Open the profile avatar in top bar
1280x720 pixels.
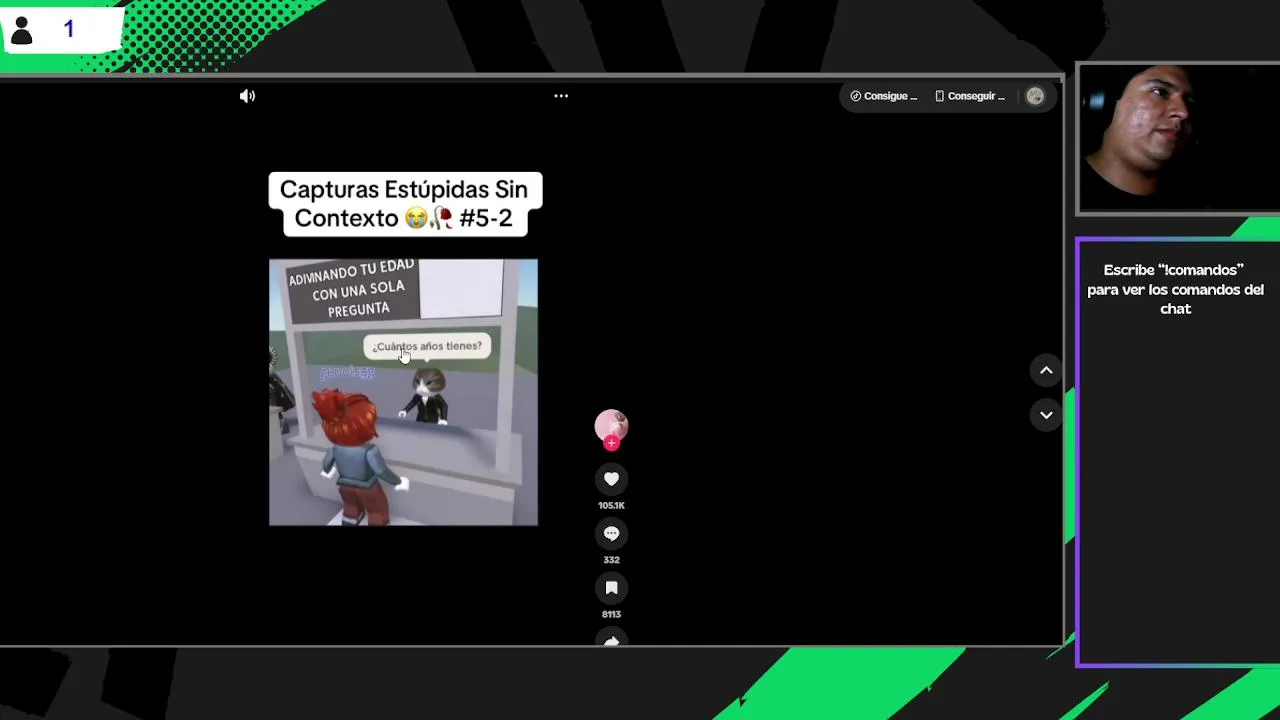point(1035,96)
